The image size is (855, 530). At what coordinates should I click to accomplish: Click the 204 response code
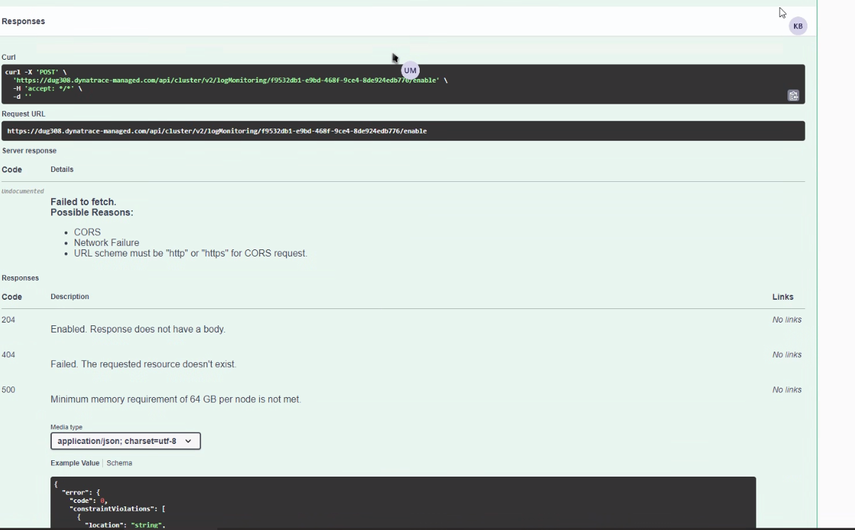point(9,320)
